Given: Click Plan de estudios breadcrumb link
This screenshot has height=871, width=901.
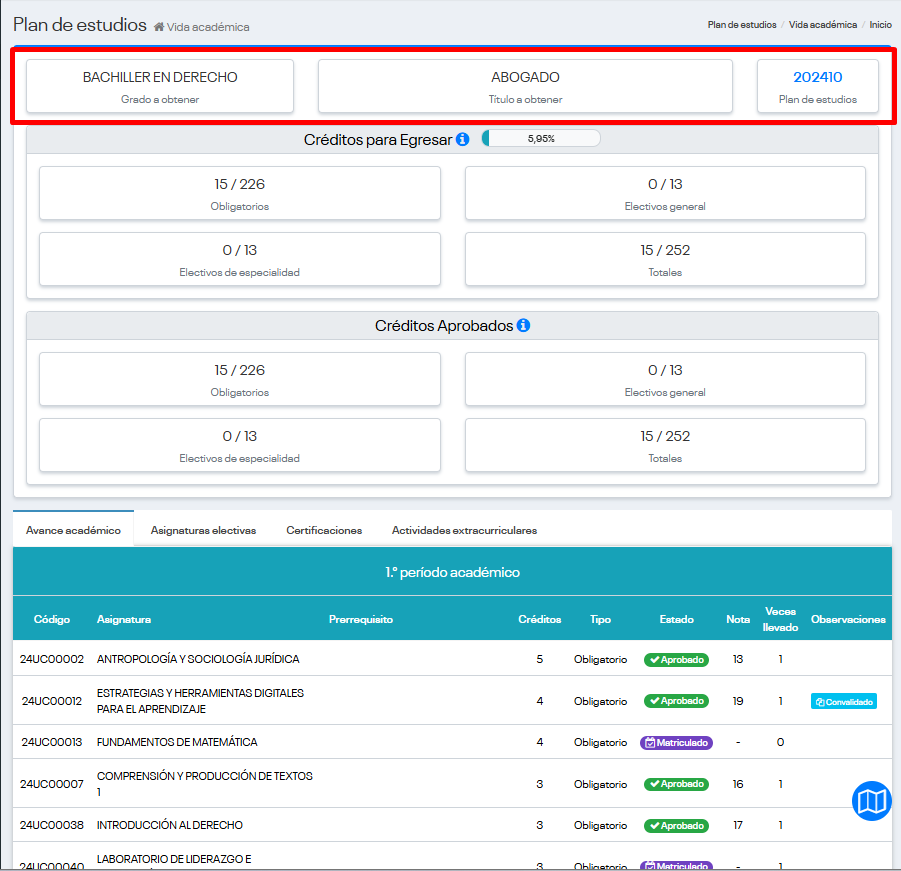Looking at the screenshot, I should [x=741, y=25].
